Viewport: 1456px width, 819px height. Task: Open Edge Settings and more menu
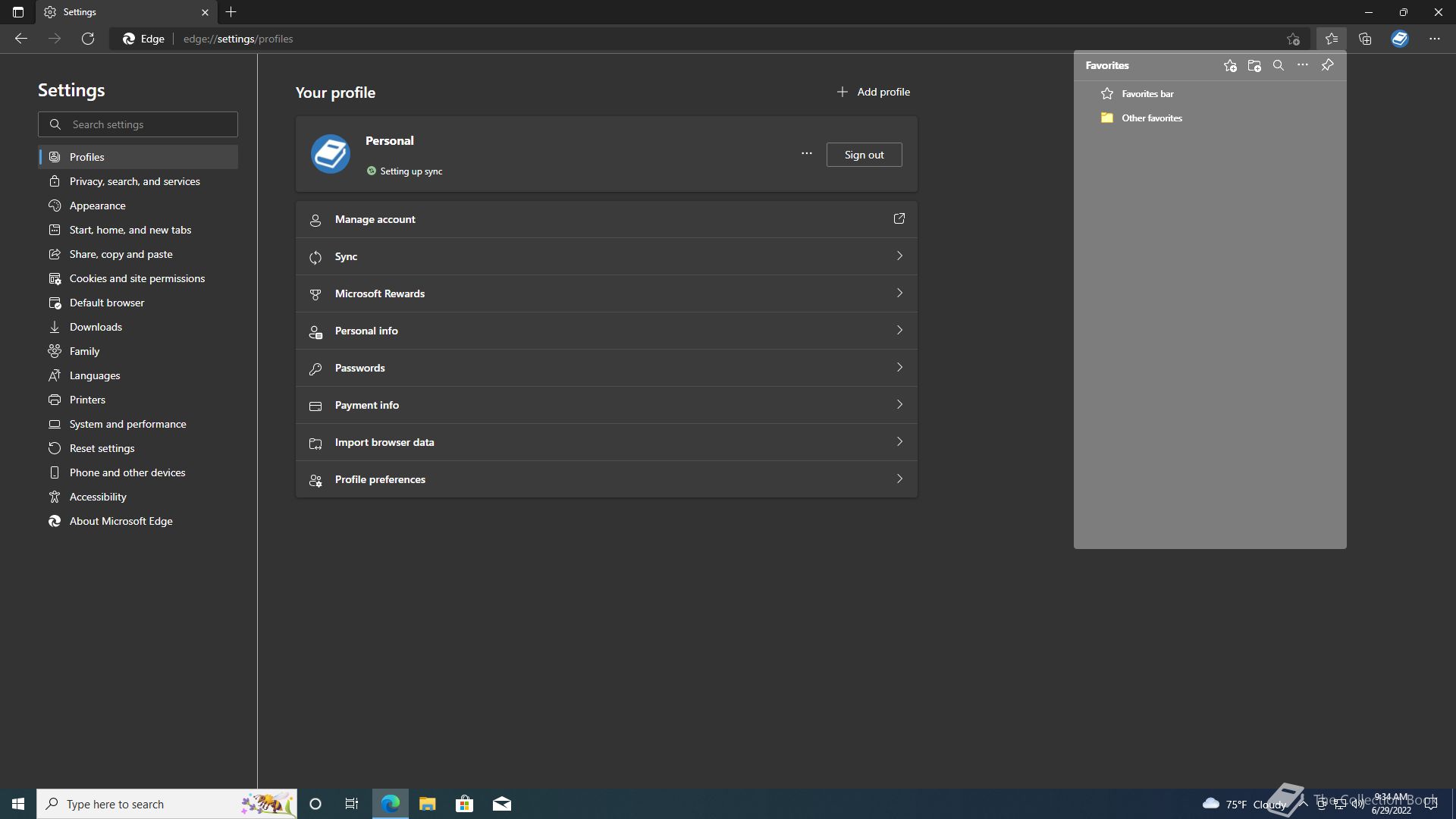tap(1435, 39)
